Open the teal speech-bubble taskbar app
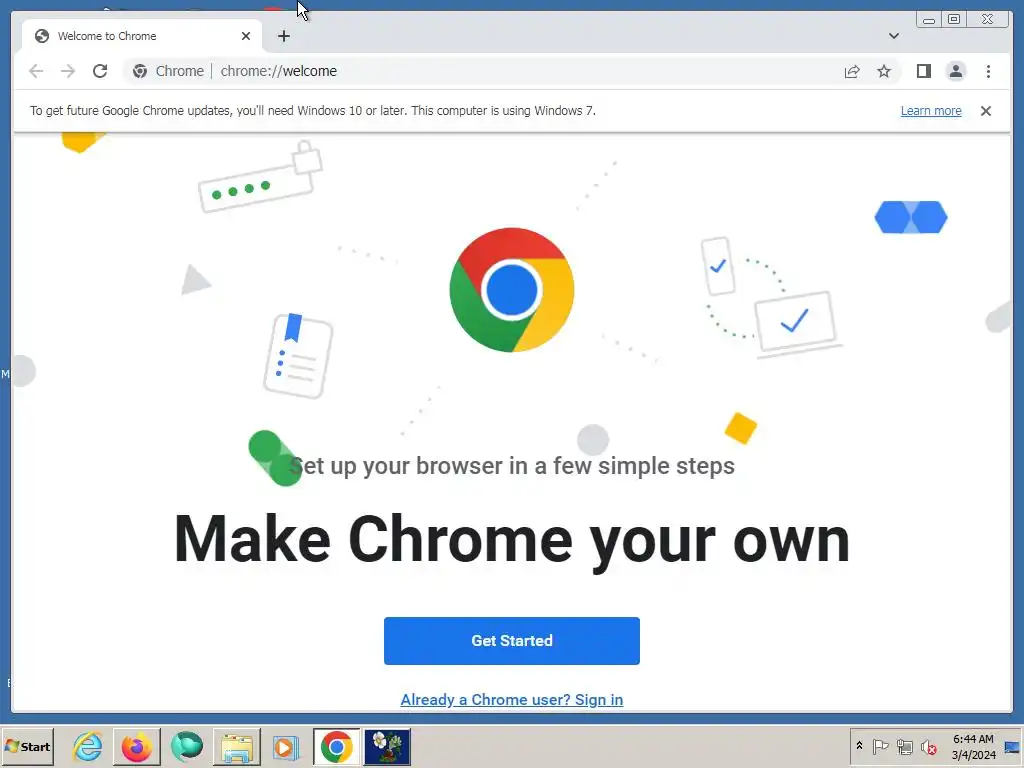 pos(187,746)
